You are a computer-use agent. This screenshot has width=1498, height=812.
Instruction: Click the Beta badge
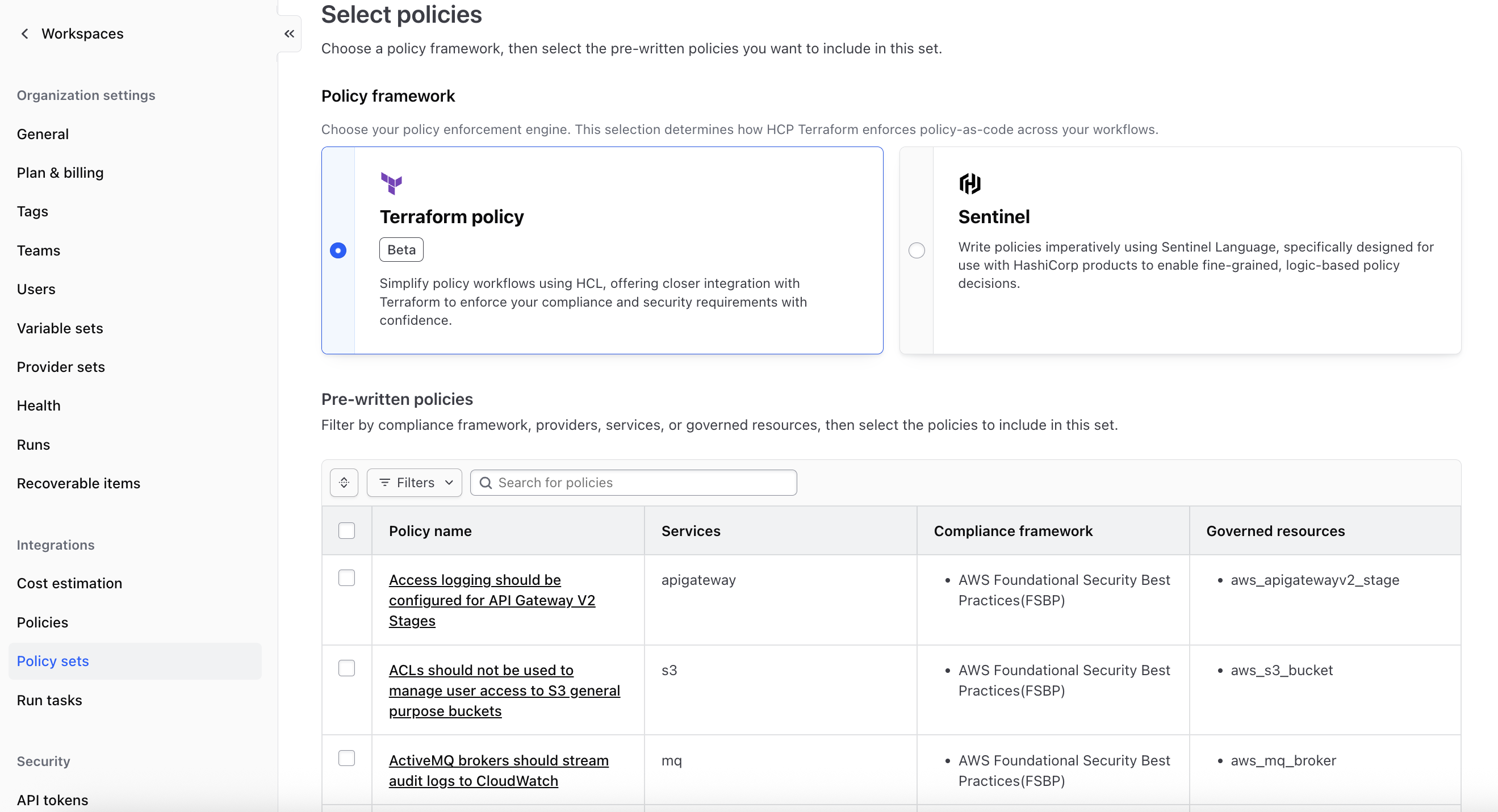click(x=401, y=249)
